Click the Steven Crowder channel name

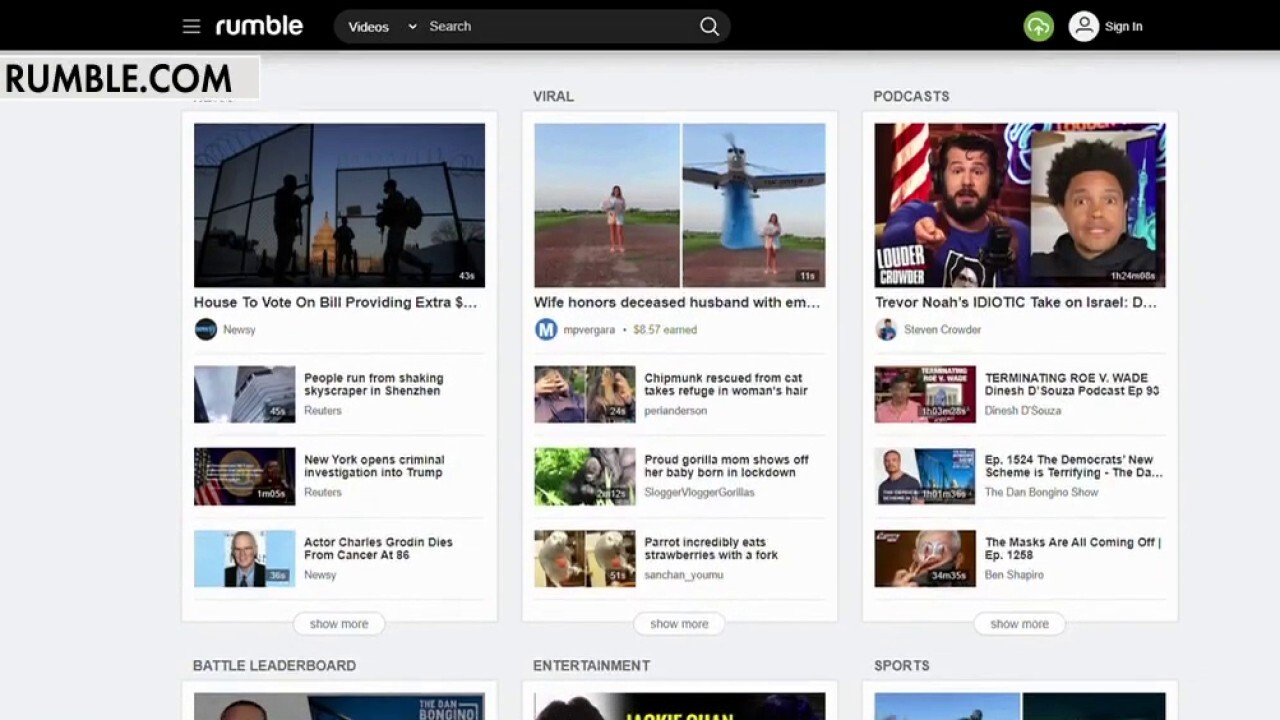(942, 330)
